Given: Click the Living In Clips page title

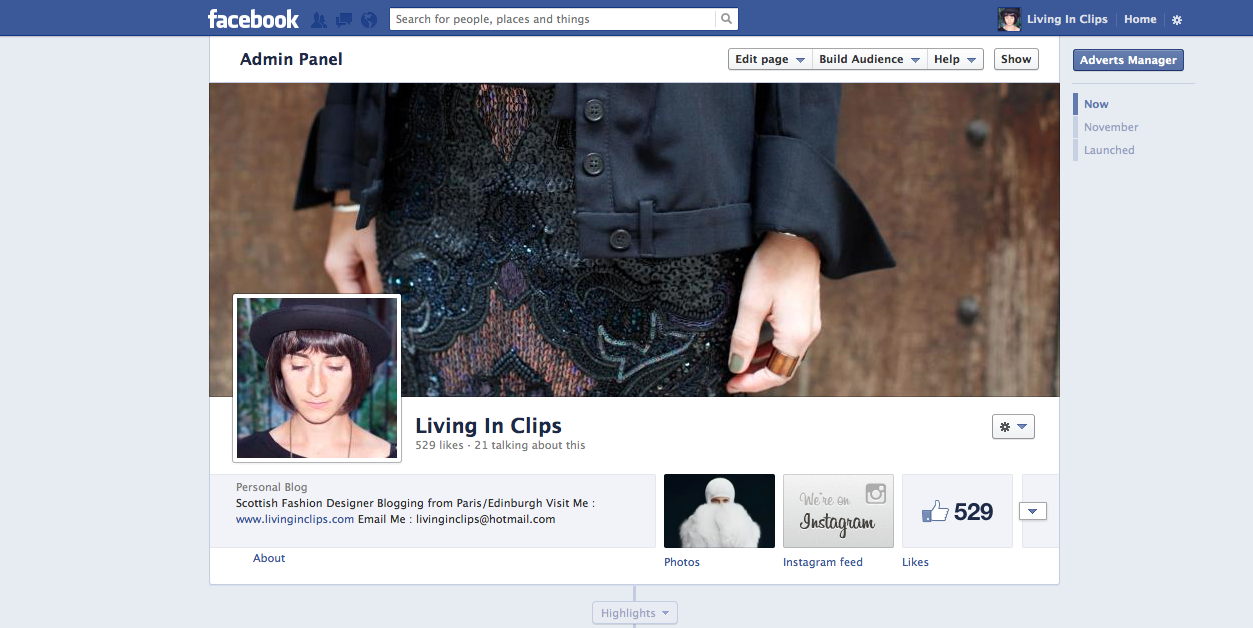Looking at the screenshot, I should pyautogui.click(x=488, y=426).
